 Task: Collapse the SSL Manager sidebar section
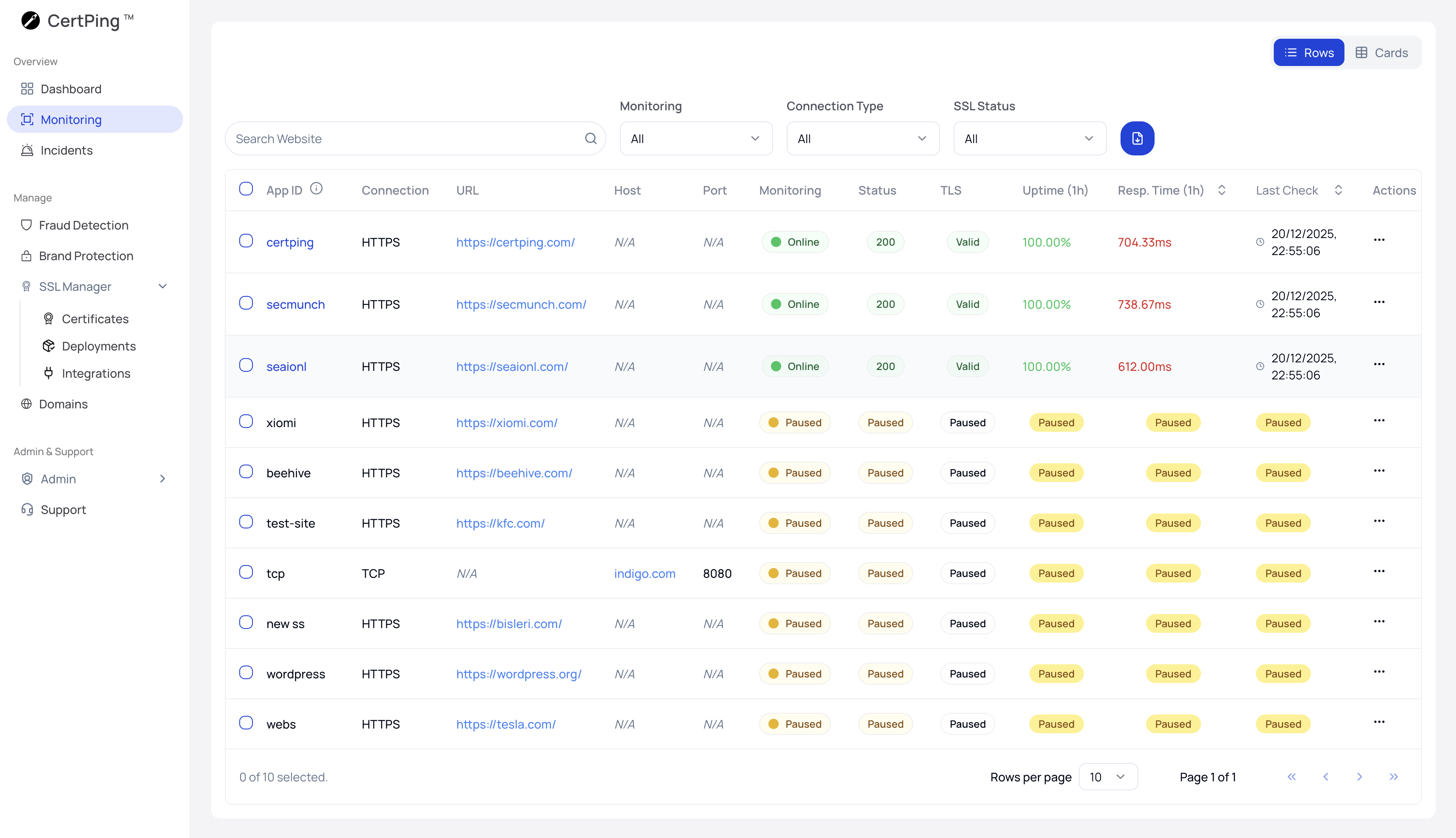click(162, 287)
